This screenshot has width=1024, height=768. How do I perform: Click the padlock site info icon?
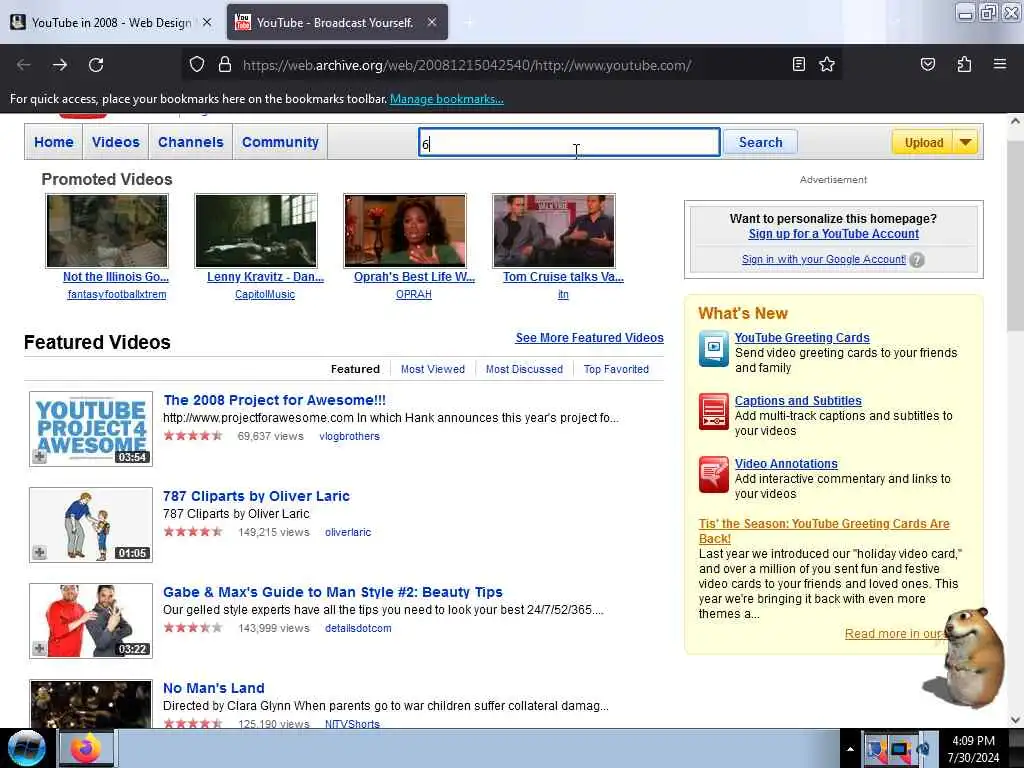tap(225, 64)
